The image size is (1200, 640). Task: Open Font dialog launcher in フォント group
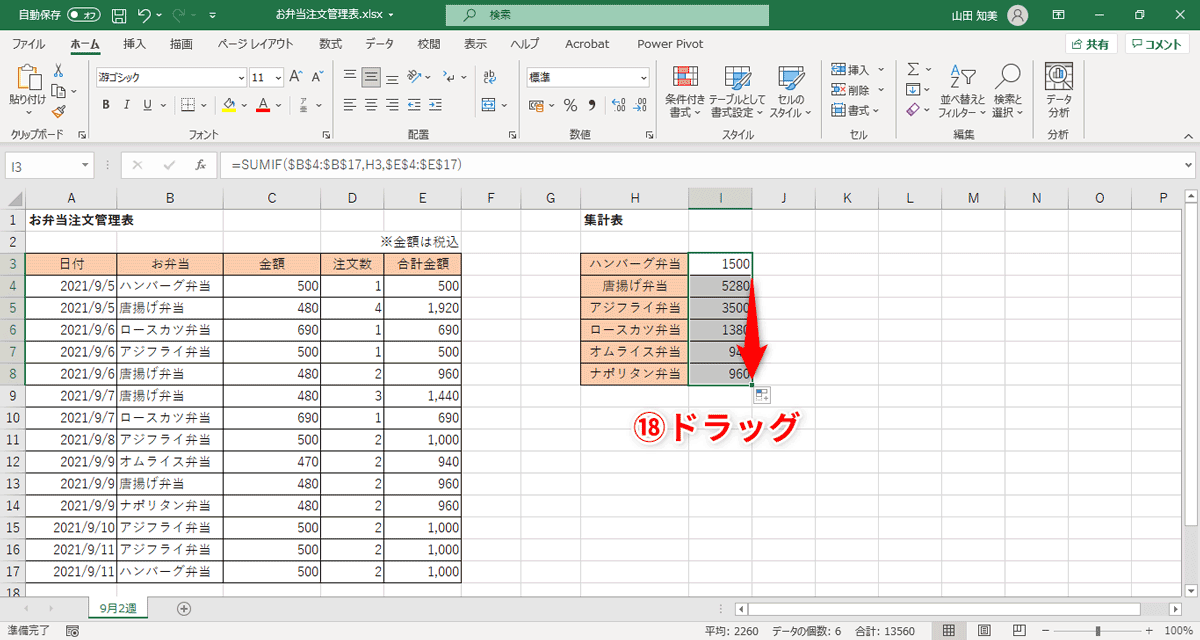[x=326, y=134]
